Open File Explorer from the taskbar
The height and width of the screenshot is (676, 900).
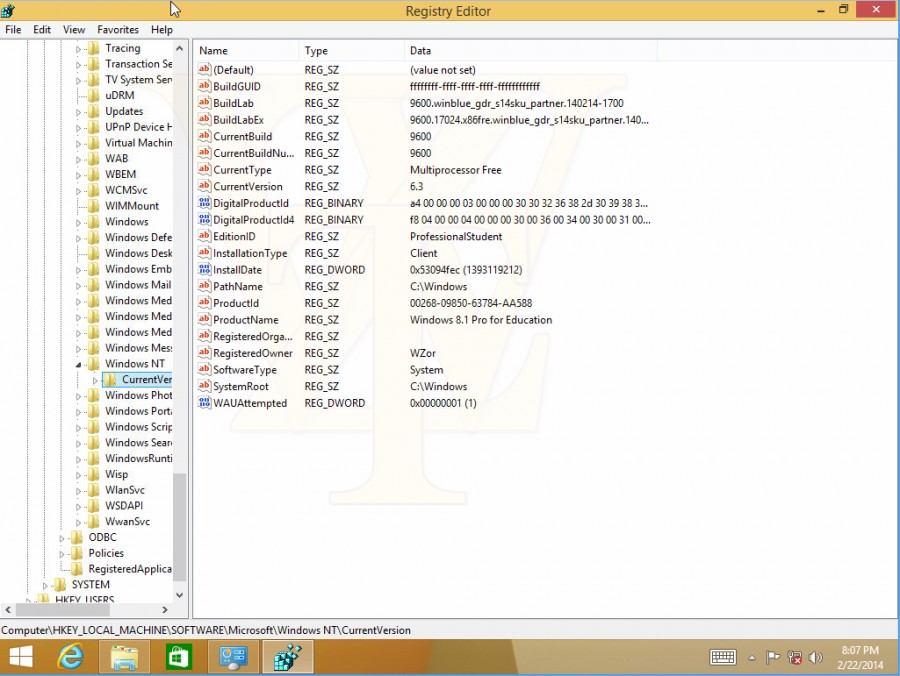[x=125, y=657]
